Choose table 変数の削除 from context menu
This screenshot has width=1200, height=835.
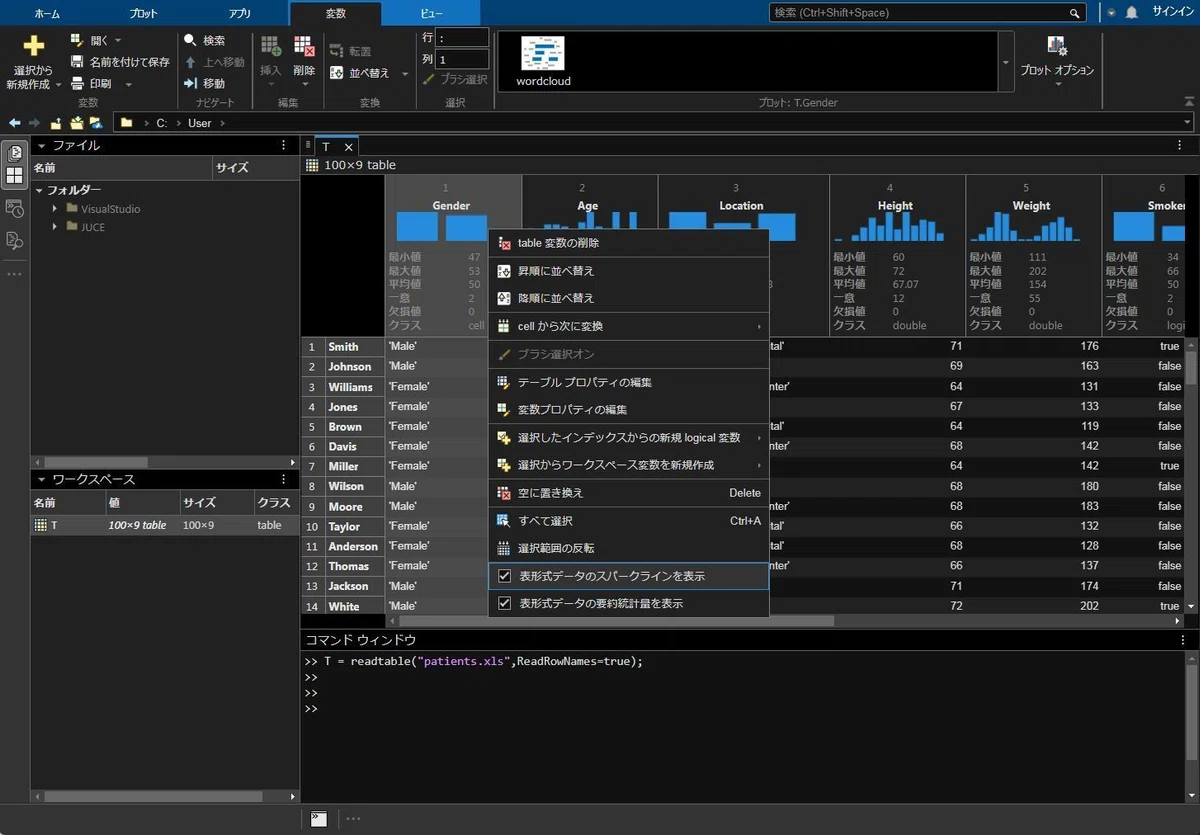(x=628, y=243)
